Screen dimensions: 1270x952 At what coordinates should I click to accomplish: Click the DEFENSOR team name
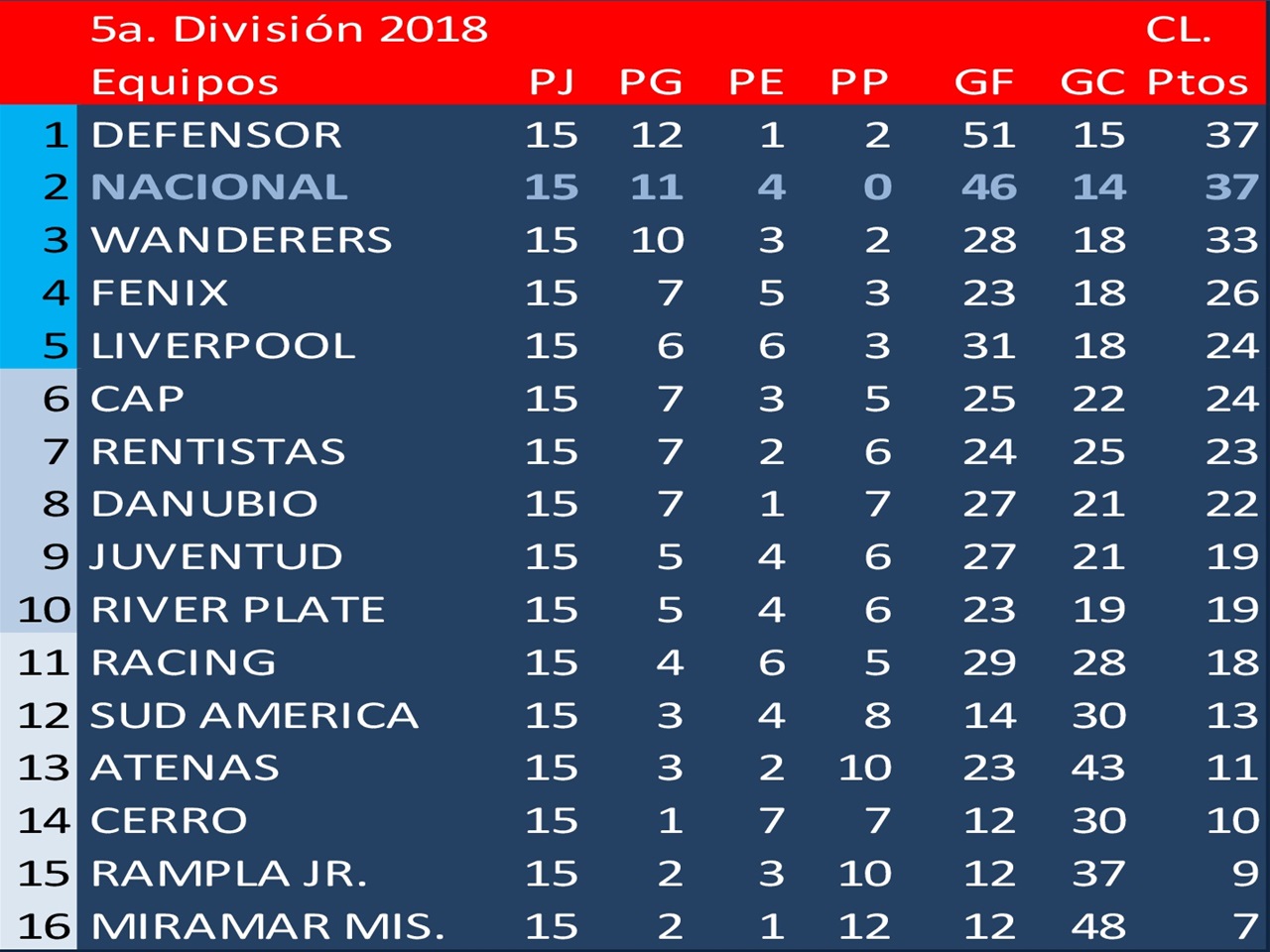click(216, 135)
